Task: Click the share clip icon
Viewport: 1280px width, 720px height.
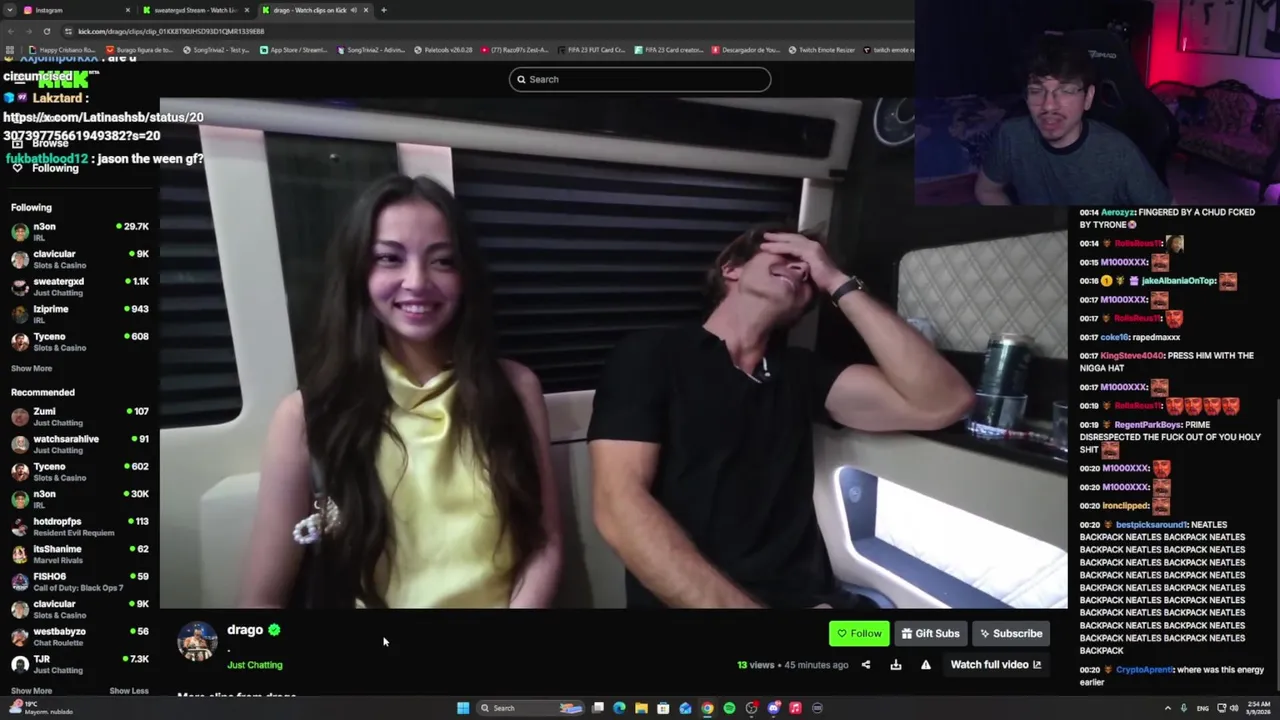Action: (x=866, y=665)
